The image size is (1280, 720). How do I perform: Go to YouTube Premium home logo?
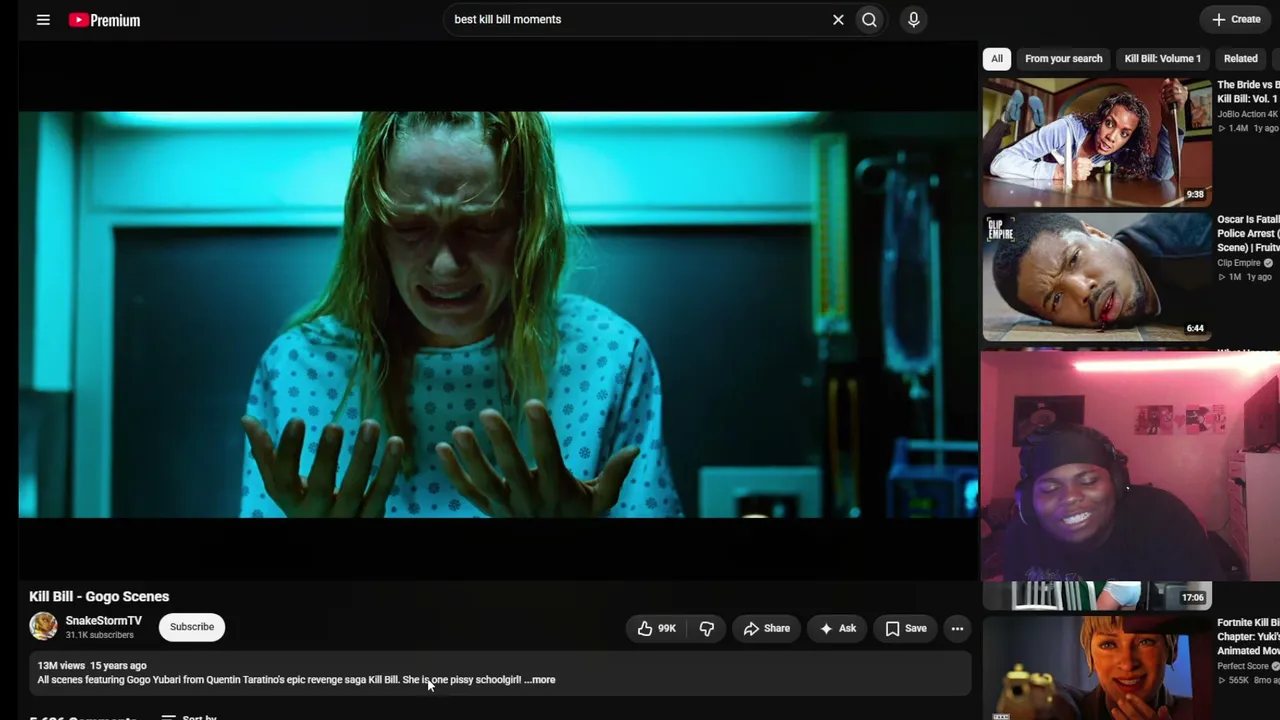104,20
